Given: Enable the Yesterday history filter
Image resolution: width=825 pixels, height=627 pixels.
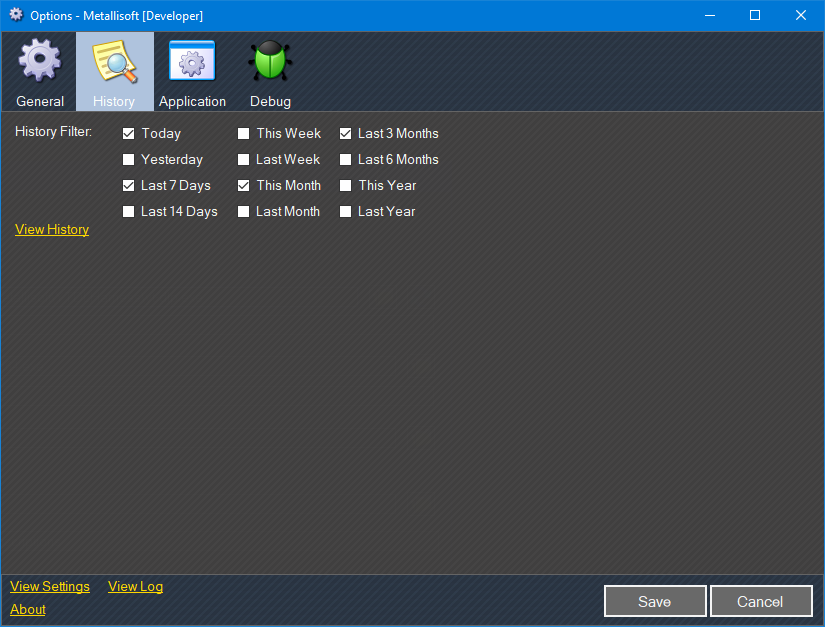Looking at the screenshot, I should pos(128,159).
